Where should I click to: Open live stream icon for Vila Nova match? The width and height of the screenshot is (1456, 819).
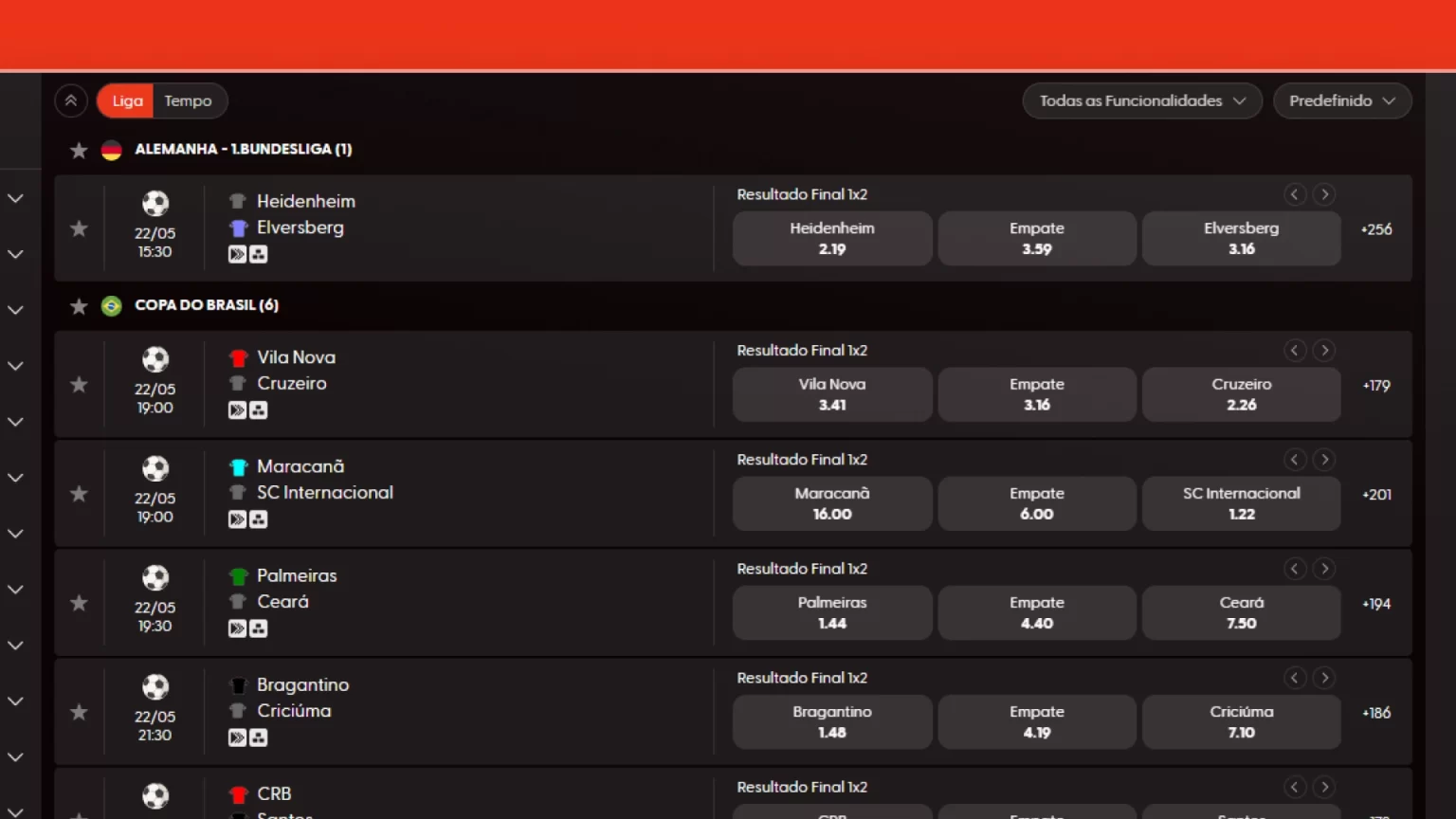(237, 410)
